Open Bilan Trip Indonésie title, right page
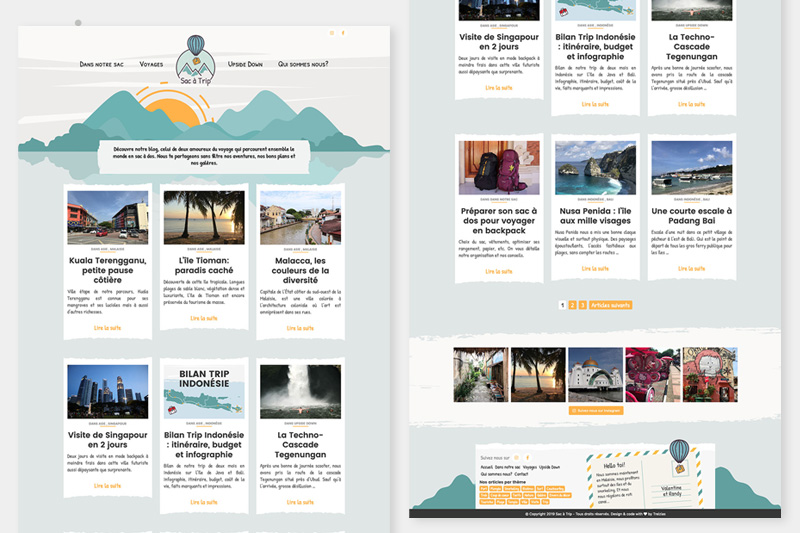Image resolution: width=800 pixels, height=533 pixels. point(595,47)
